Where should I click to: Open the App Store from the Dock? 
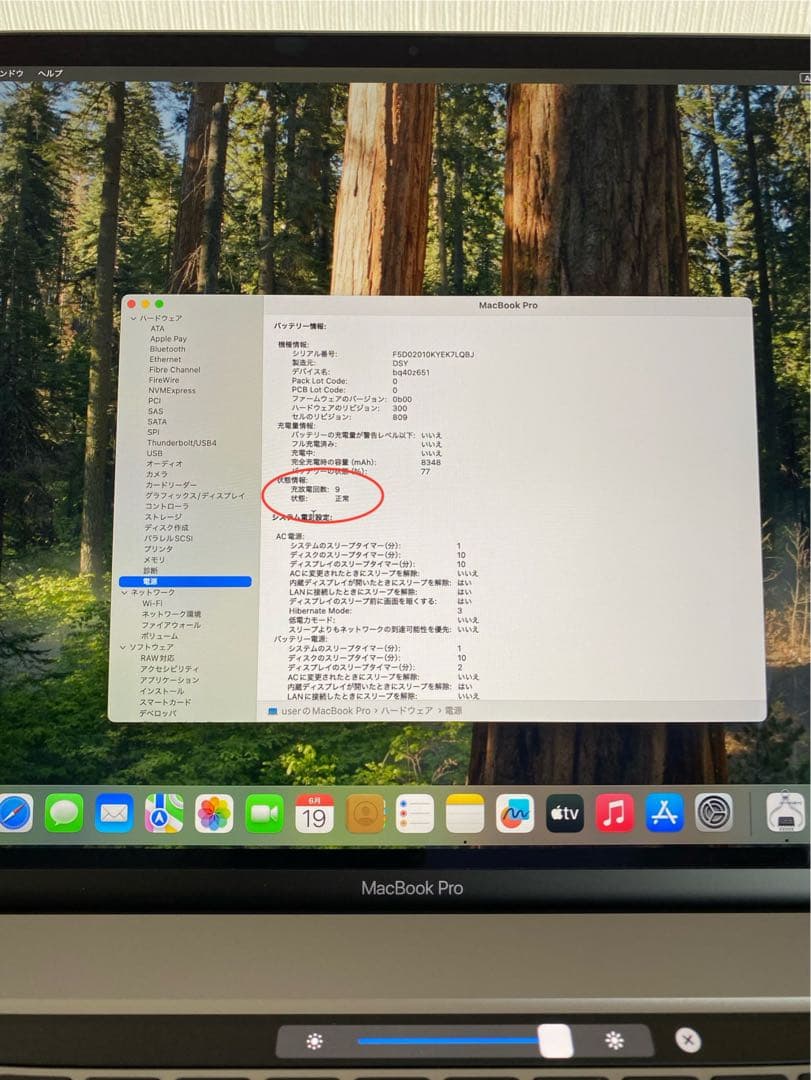[663, 814]
